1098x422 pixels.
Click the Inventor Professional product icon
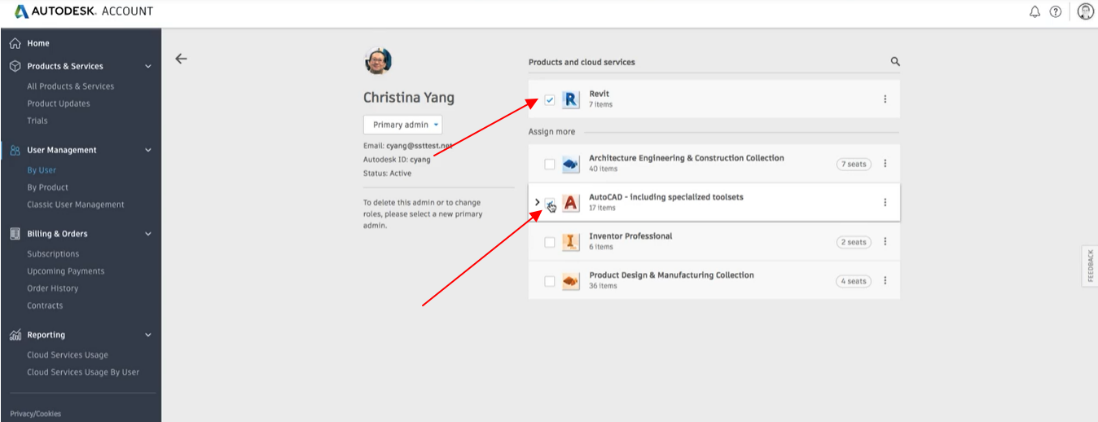coord(571,242)
